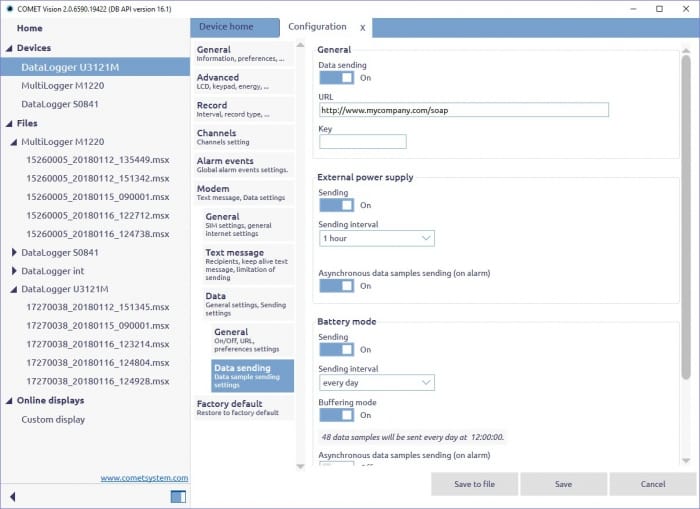
Task: Disable Buffering mode switch
Action: coord(337,415)
